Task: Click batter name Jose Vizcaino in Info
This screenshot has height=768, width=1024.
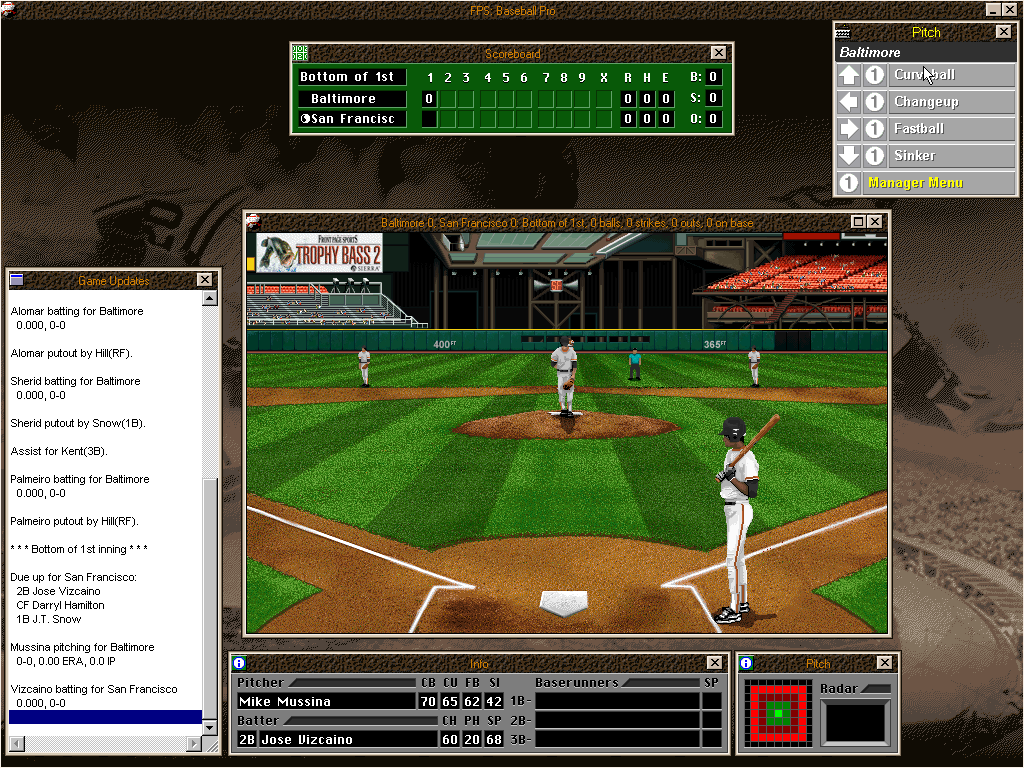Action: tap(348, 739)
